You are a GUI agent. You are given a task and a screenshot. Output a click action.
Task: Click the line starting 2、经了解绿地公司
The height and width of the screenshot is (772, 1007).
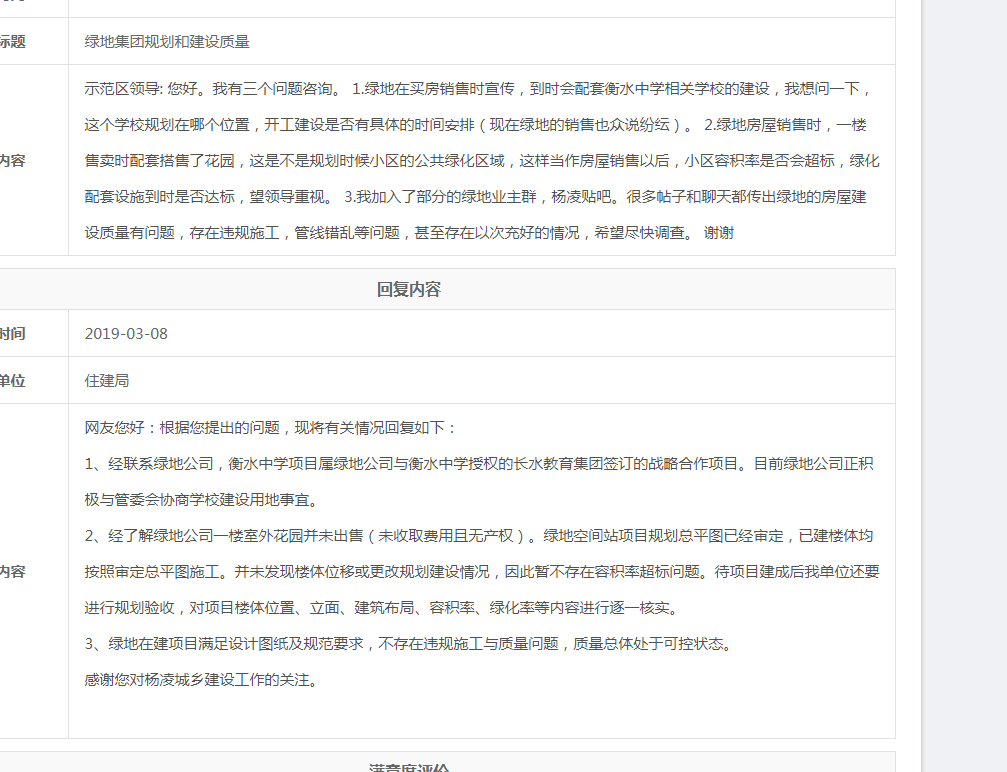478,536
